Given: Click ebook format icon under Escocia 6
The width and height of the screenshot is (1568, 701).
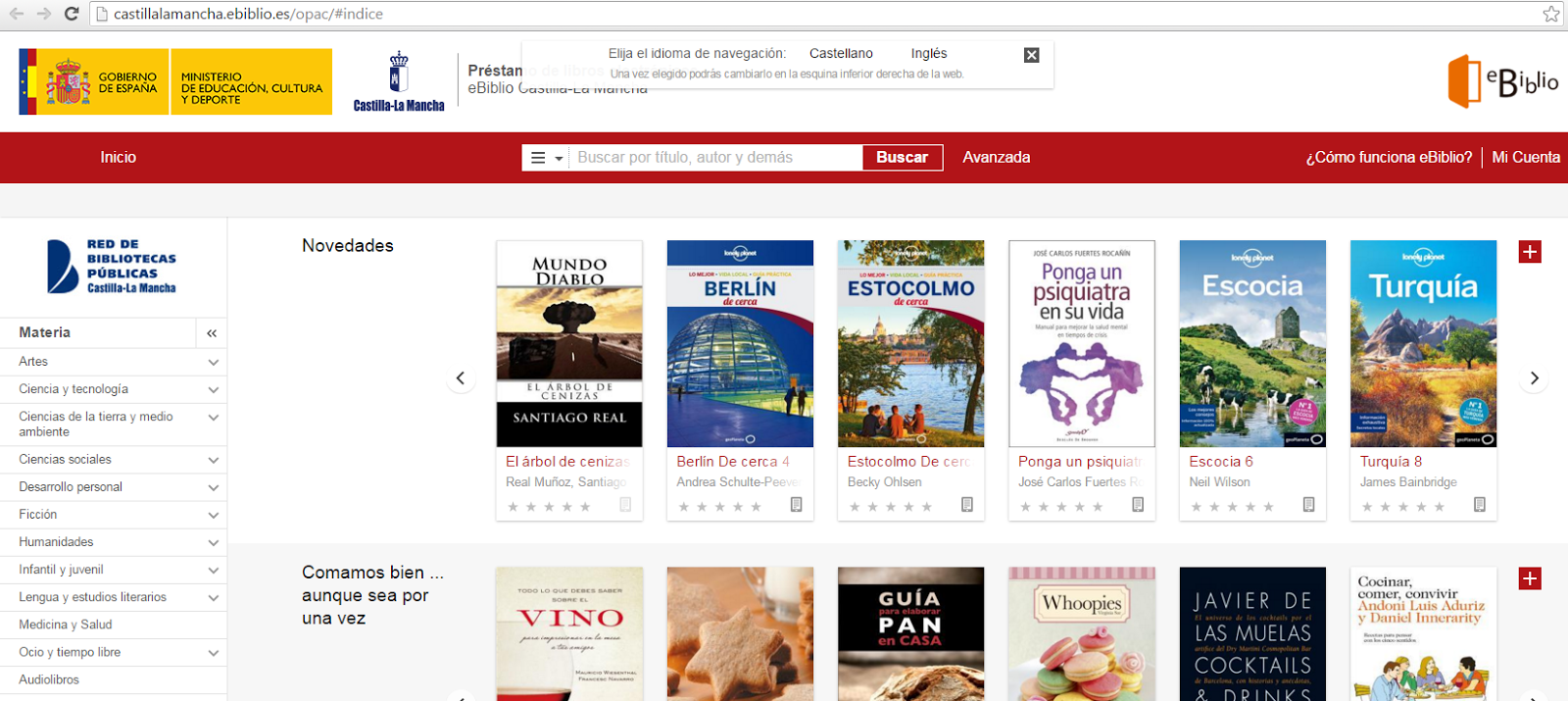Looking at the screenshot, I should (1308, 505).
